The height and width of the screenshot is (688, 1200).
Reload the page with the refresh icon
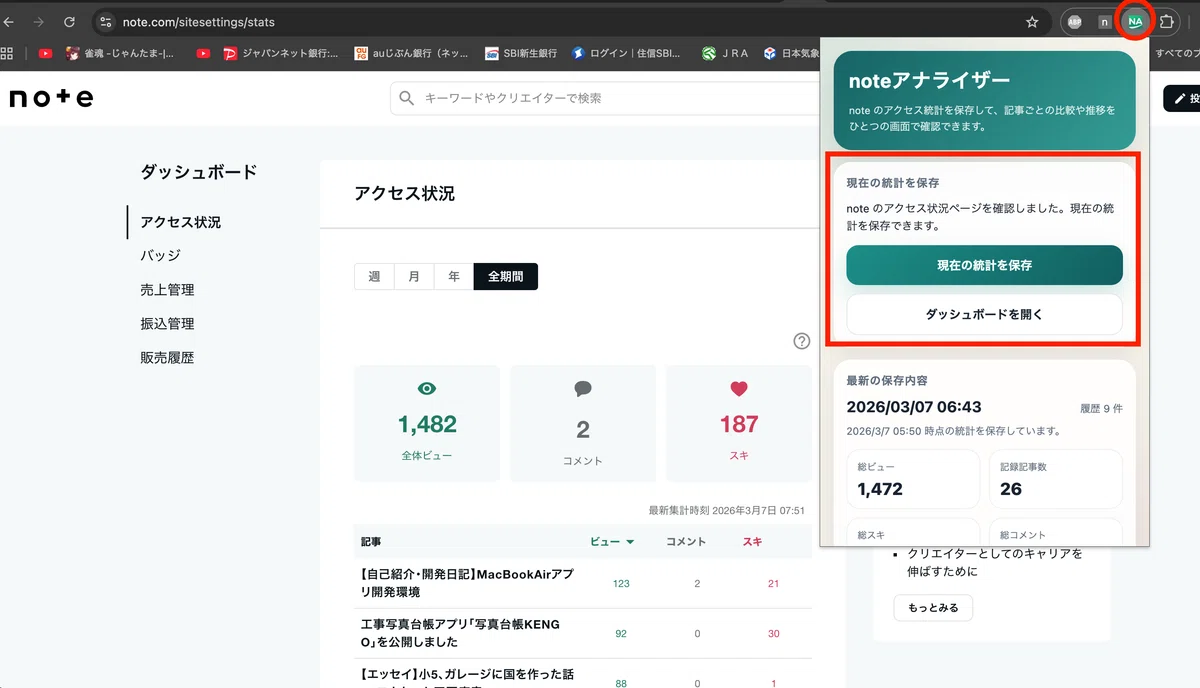[x=69, y=21]
